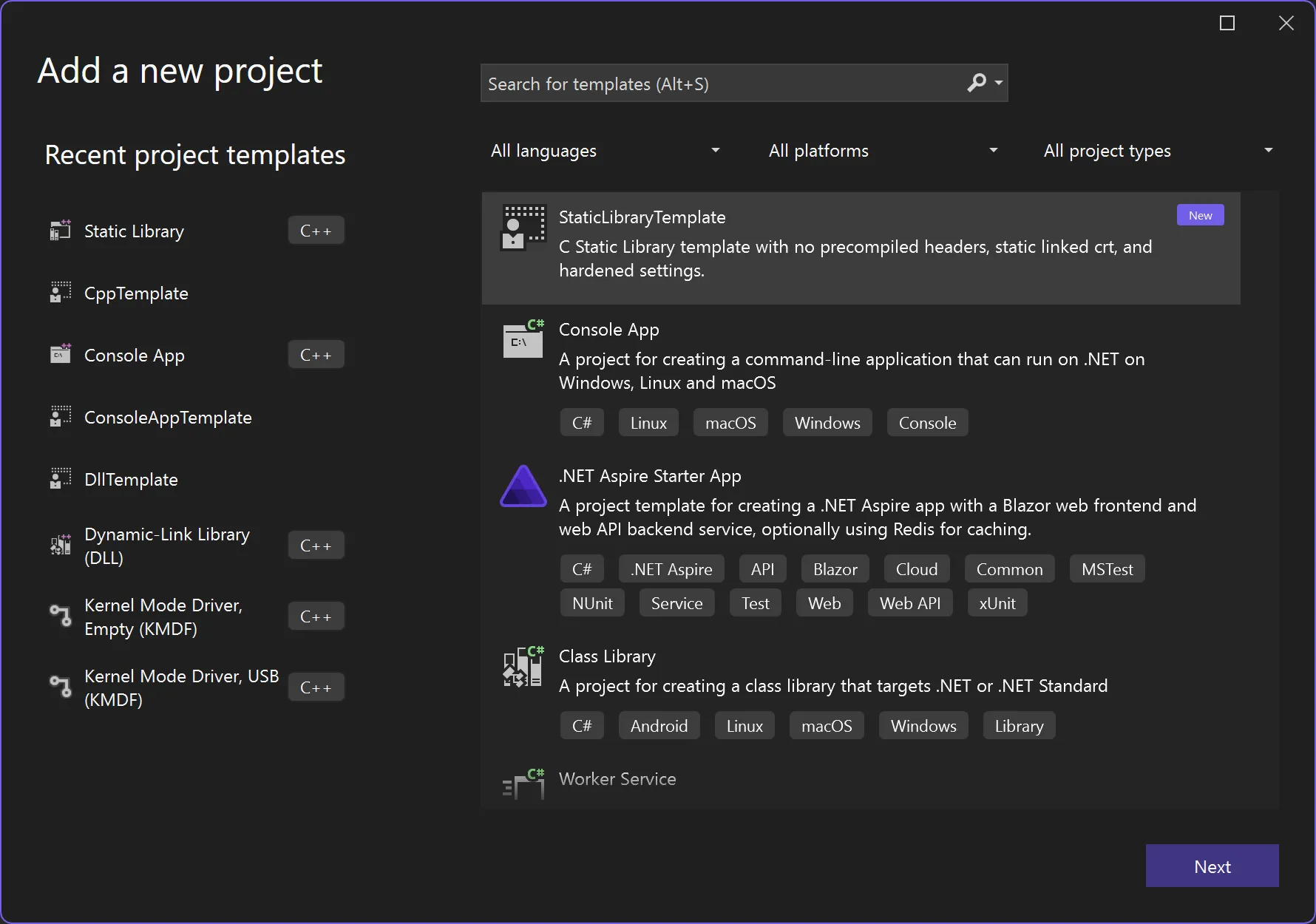The image size is (1316, 924).
Task: Click the Windows tag under Class Library
Action: pyautogui.click(x=923, y=726)
